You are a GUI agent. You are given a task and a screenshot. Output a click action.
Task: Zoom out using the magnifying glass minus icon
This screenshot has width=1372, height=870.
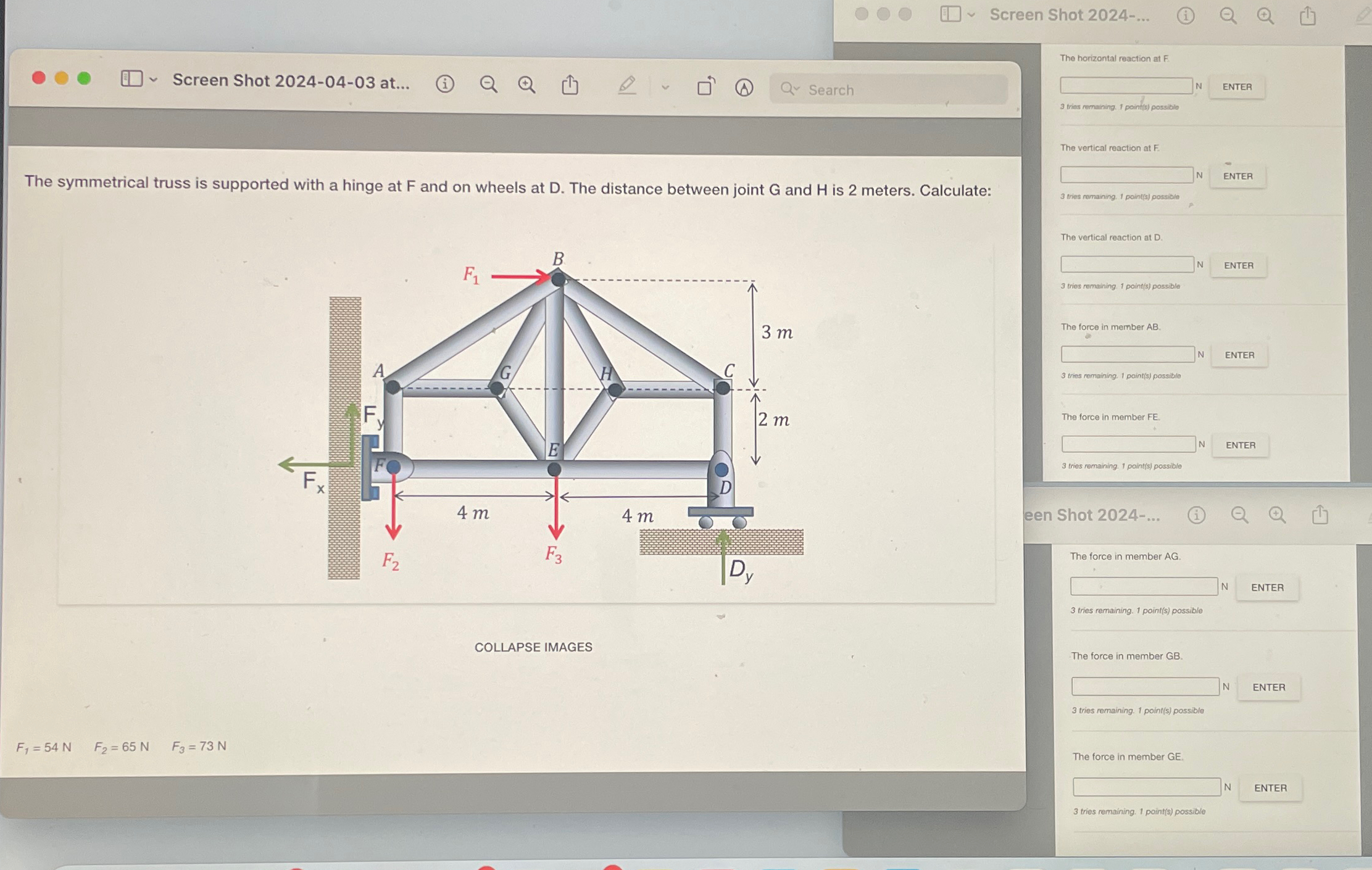pyautogui.click(x=488, y=85)
